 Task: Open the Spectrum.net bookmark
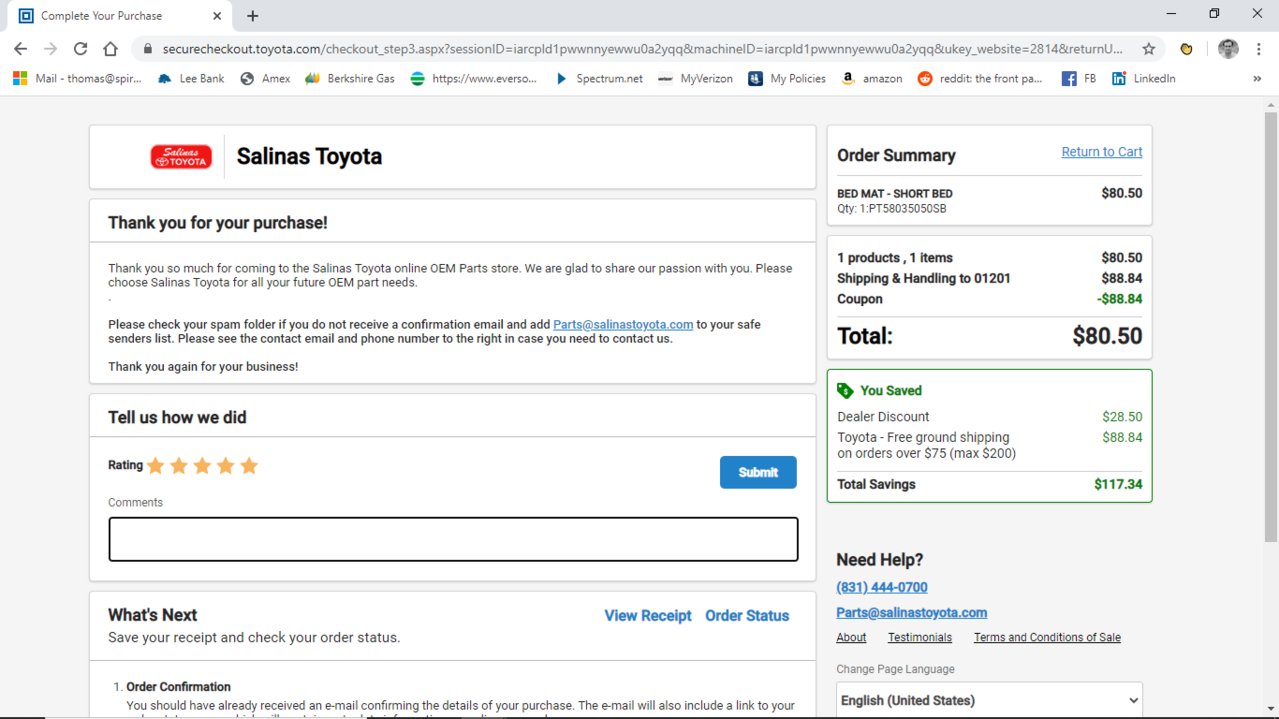[598, 78]
